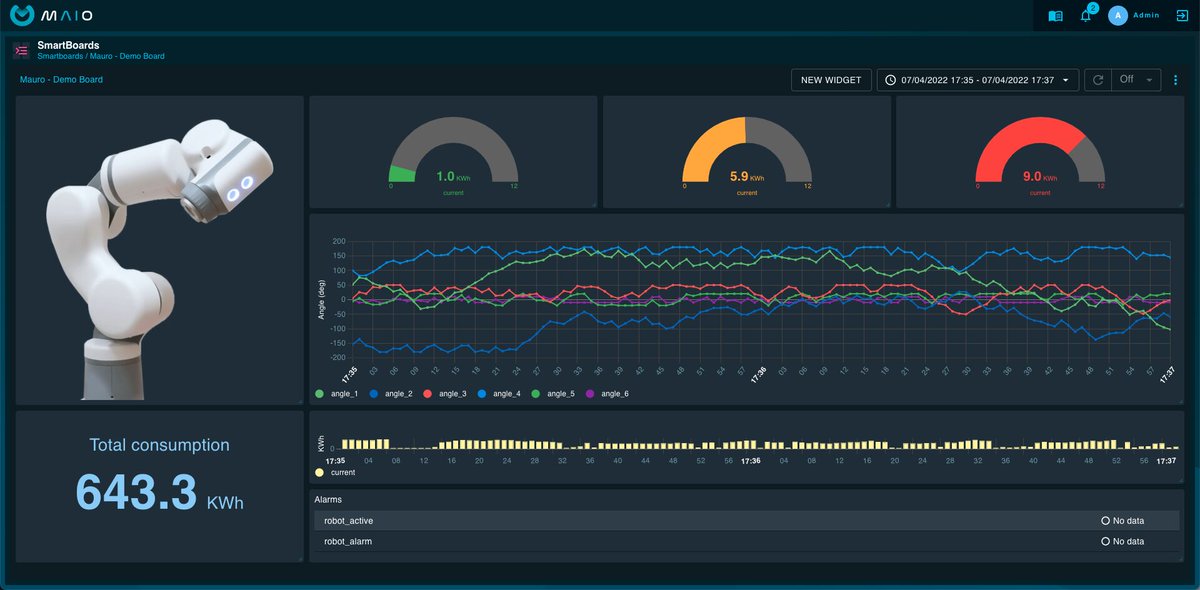Viewport: 1200px width, 590px height.
Task: Open the SmartBoards menu icon
Action: [x=21, y=50]
